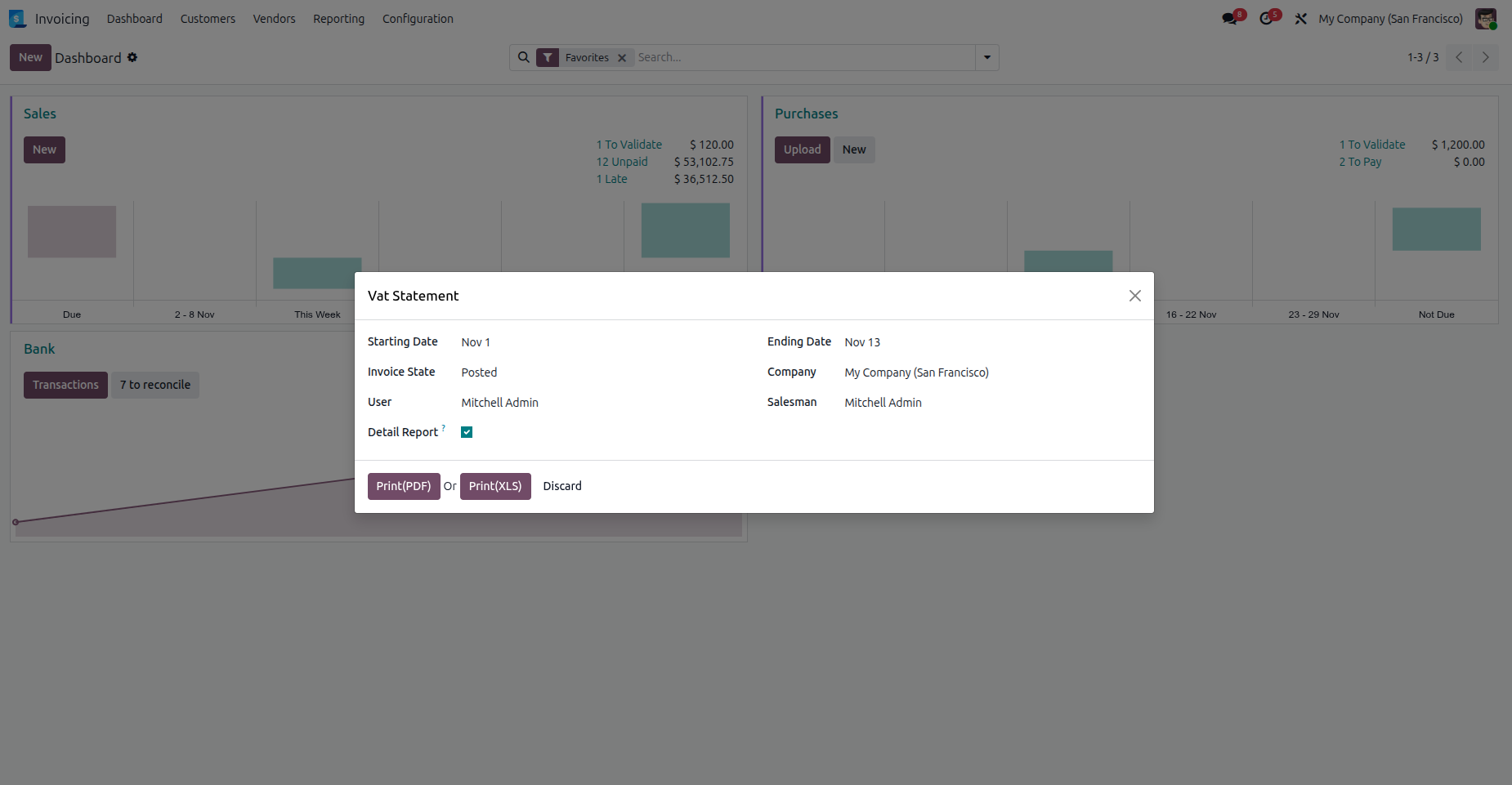Go to the next page arrow
The width and height of the screenshot is (1512, 785).
(x=1485, y=57)
